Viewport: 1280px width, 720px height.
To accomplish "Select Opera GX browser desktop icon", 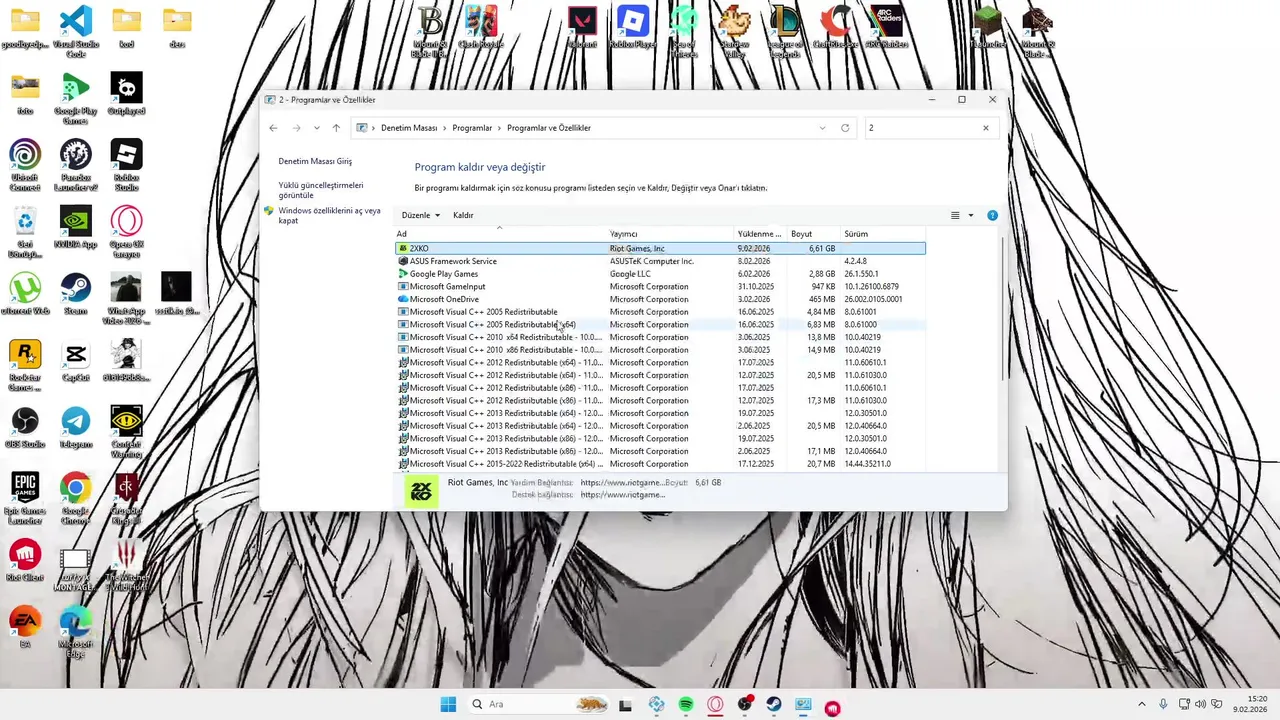I will tap(126, 232).
